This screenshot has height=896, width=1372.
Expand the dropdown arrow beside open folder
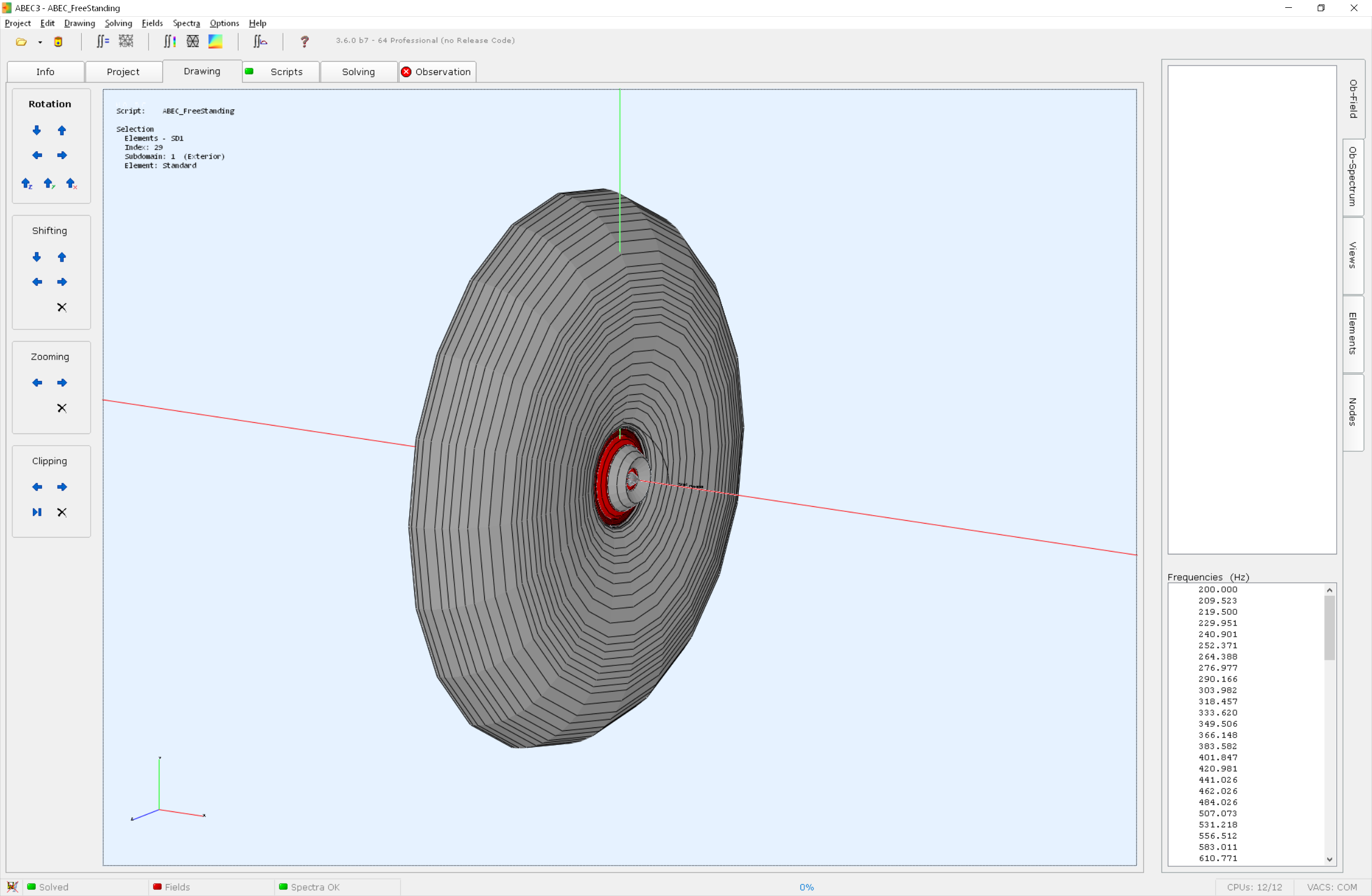coord(40,42)
